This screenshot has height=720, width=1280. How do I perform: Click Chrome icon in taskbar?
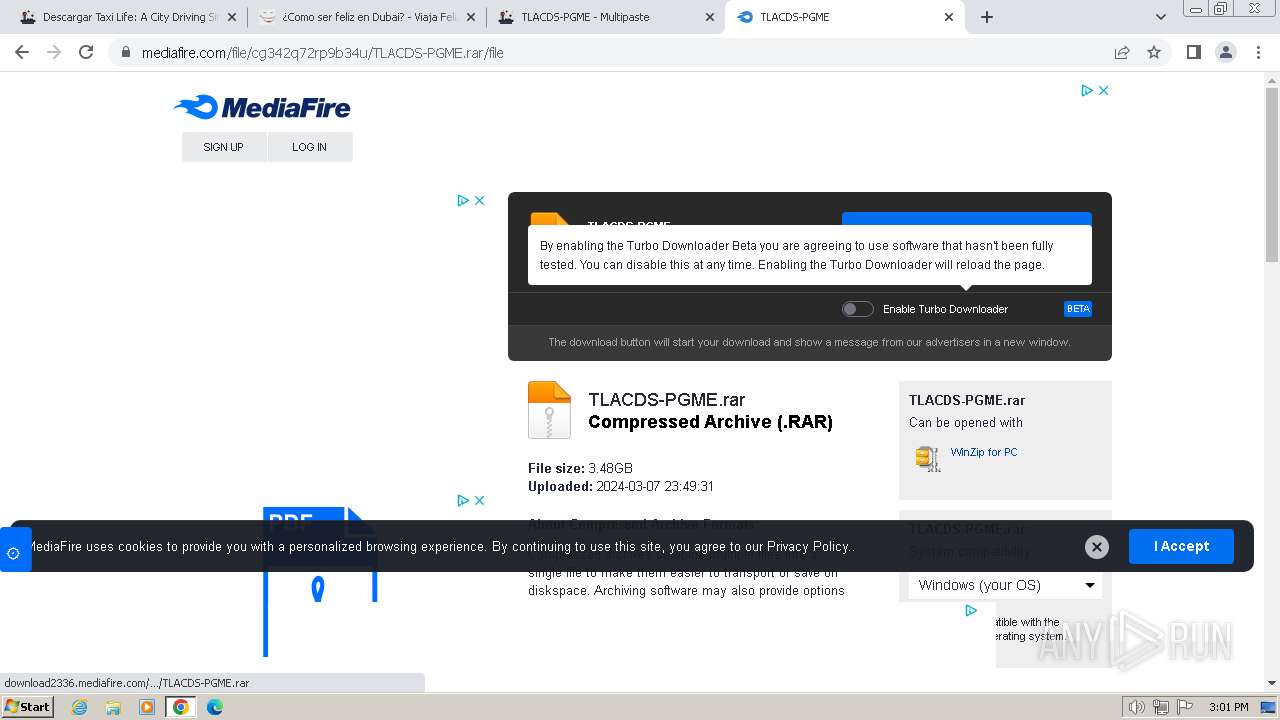coord(181,707)
